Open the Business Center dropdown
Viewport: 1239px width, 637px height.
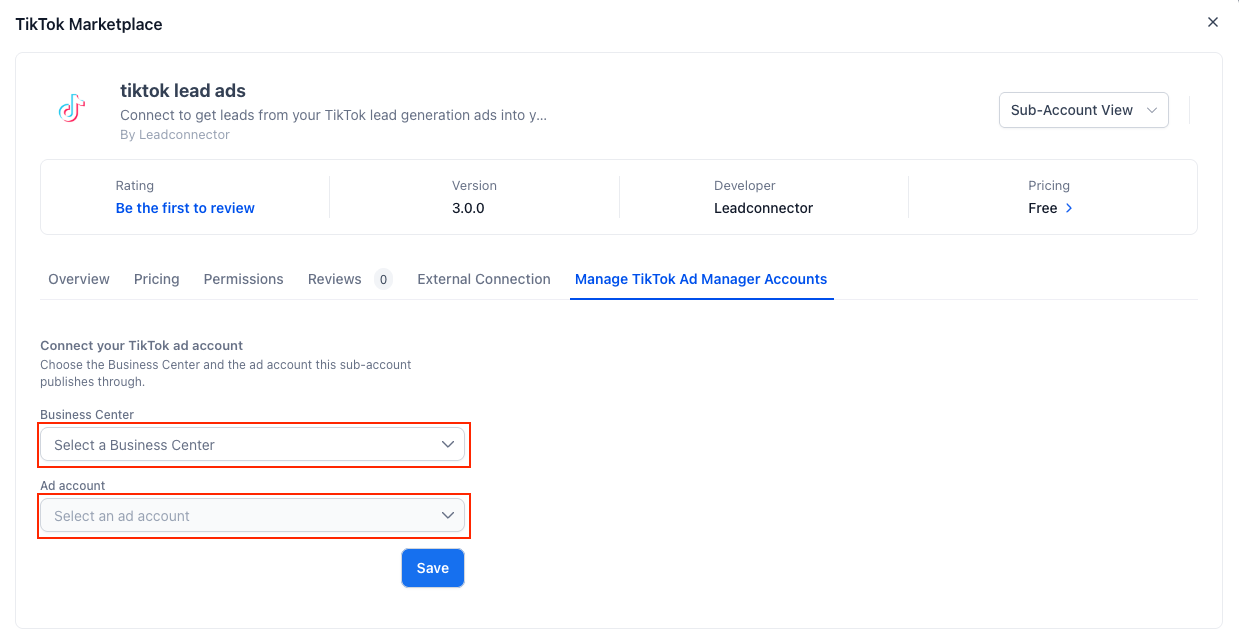[253, 445]
